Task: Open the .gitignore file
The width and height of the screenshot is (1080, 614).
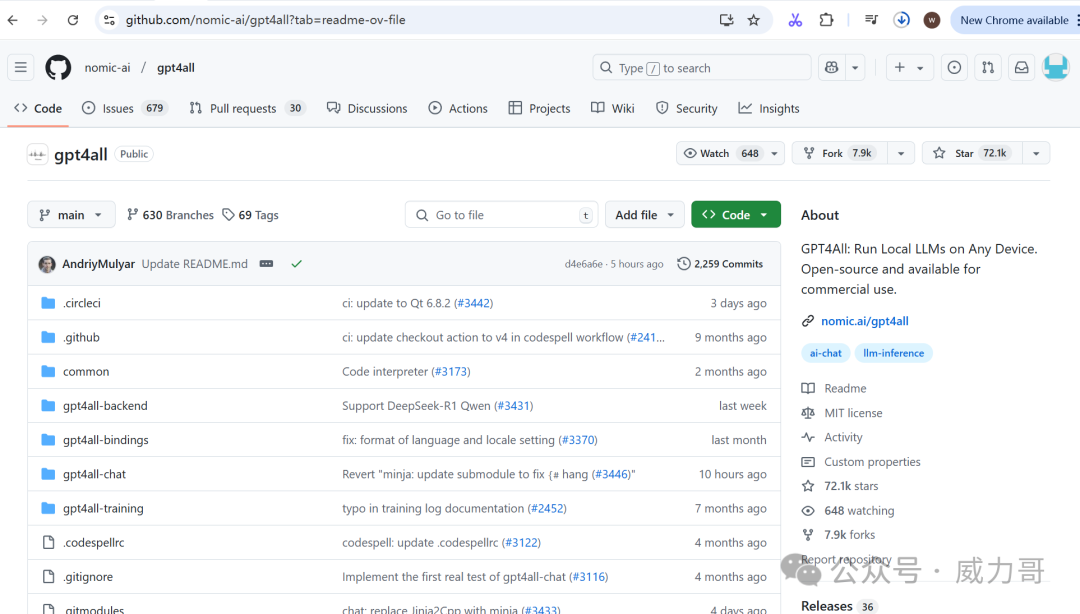Action: [87, 577]
